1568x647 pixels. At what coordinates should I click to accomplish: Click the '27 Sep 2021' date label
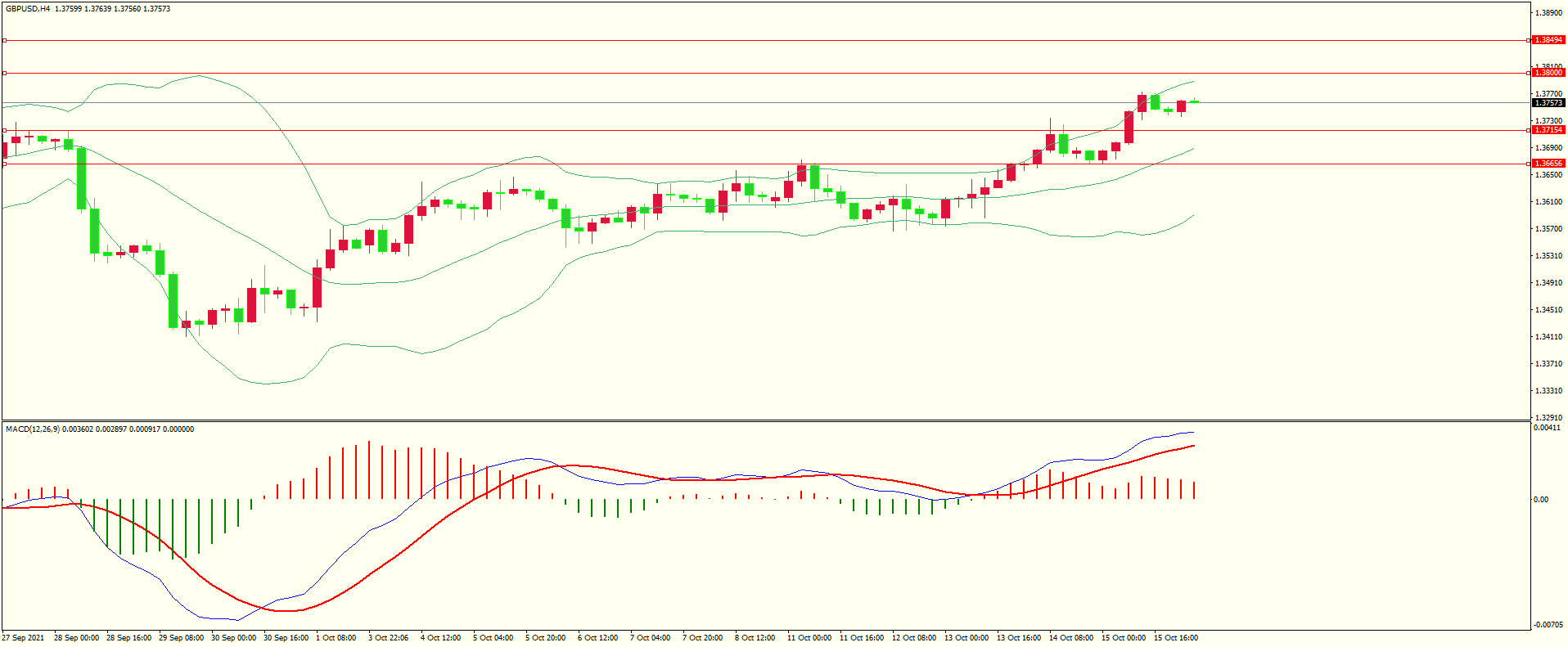(x=24, y=637)
